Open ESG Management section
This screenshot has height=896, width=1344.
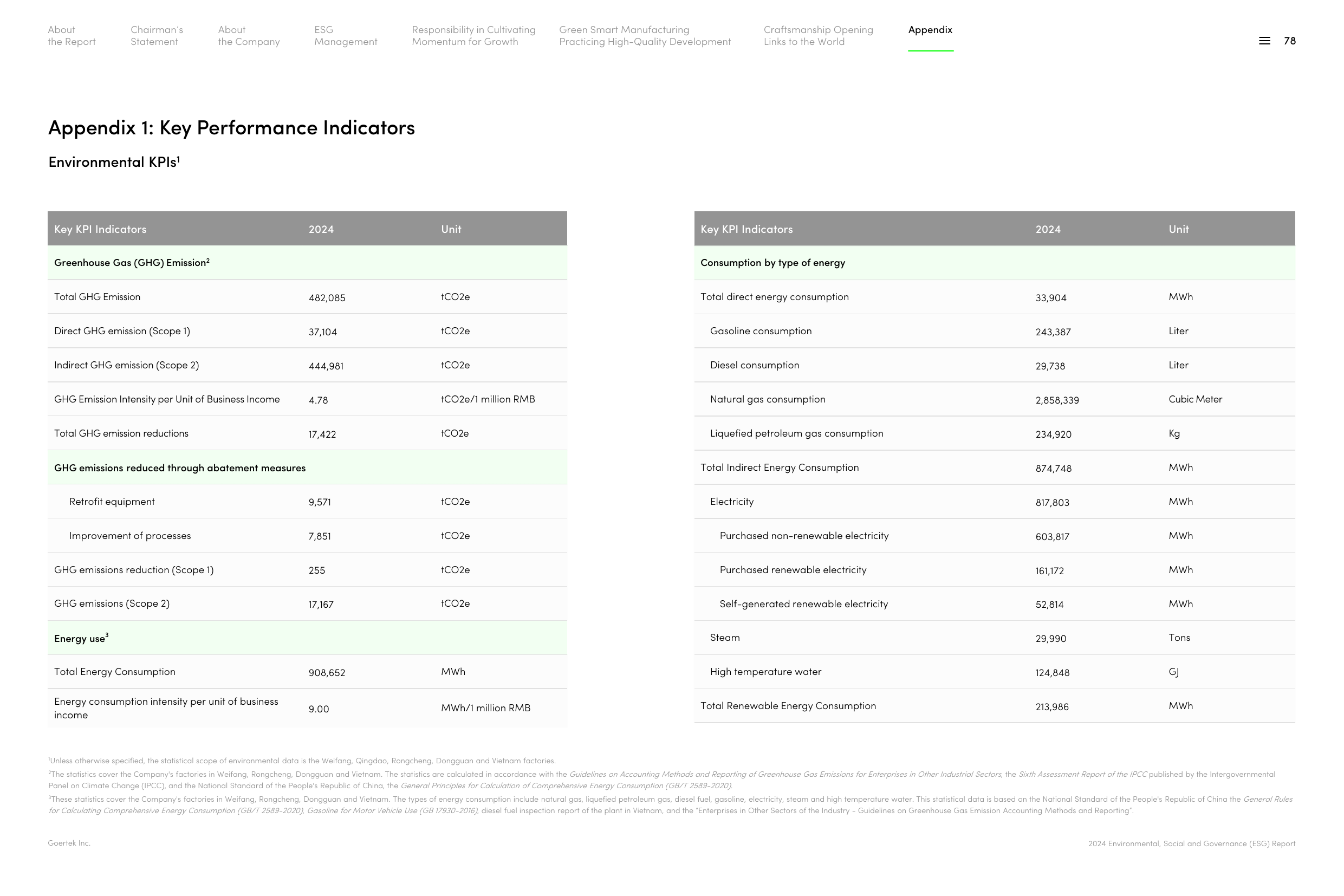pos(346,35)
